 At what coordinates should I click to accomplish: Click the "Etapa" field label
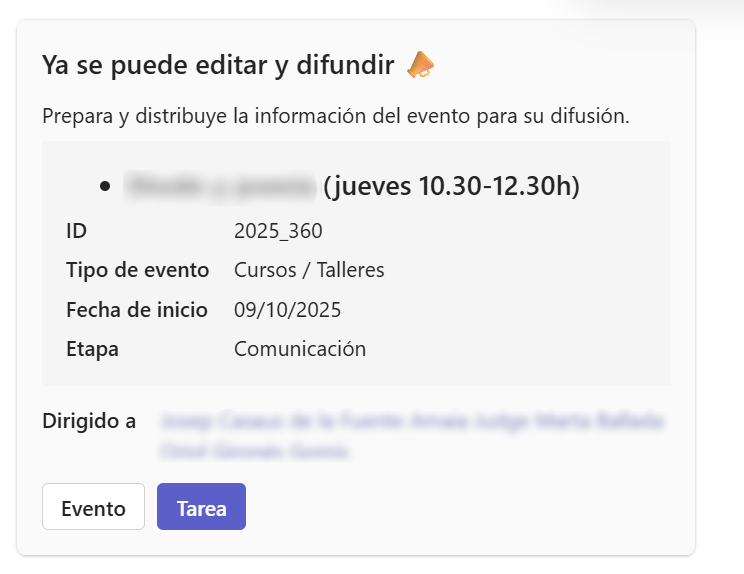92,349
